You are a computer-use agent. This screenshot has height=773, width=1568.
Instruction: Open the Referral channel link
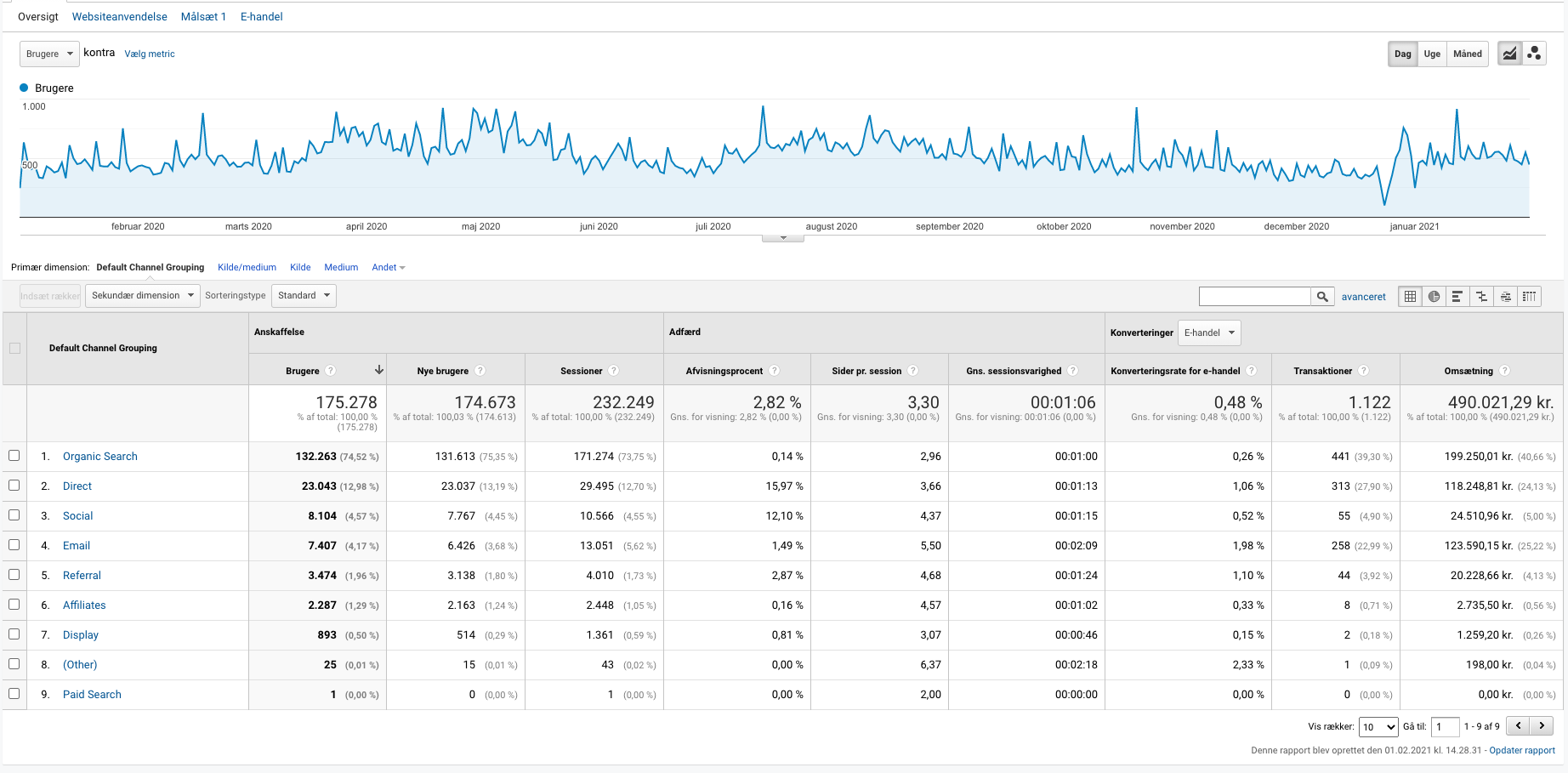pos(82,576)
